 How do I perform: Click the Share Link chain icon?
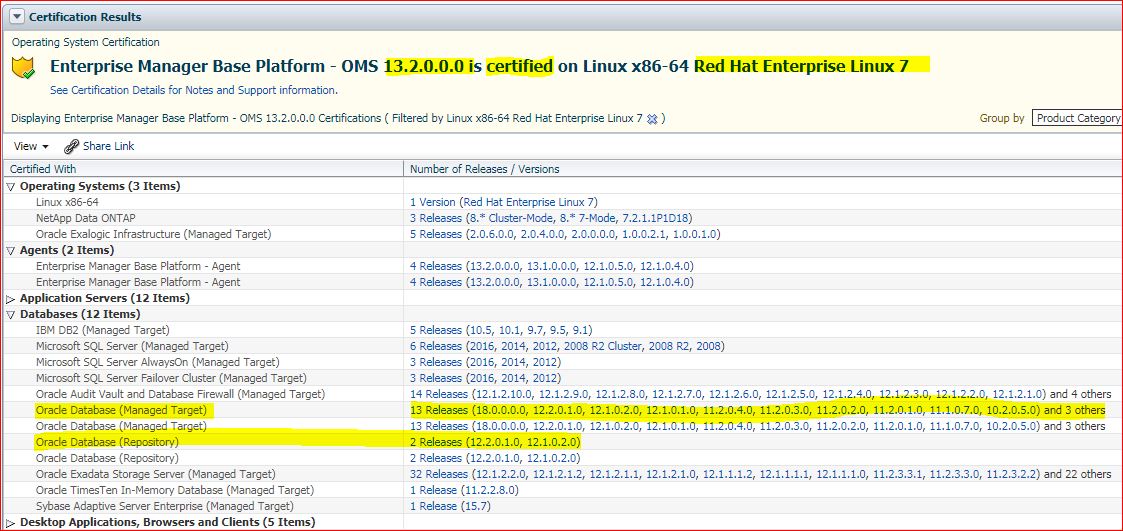coord(71,147)
